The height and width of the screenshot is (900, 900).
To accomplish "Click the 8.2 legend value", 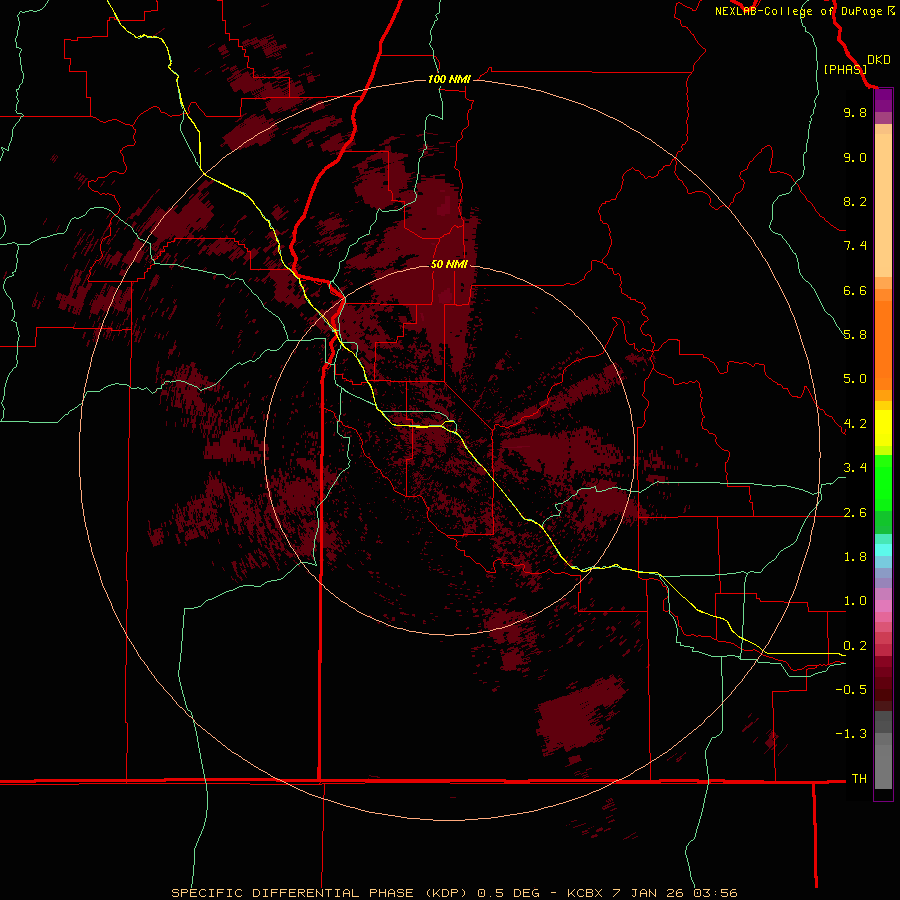I will pyautogui.click(x=855, y=201).
